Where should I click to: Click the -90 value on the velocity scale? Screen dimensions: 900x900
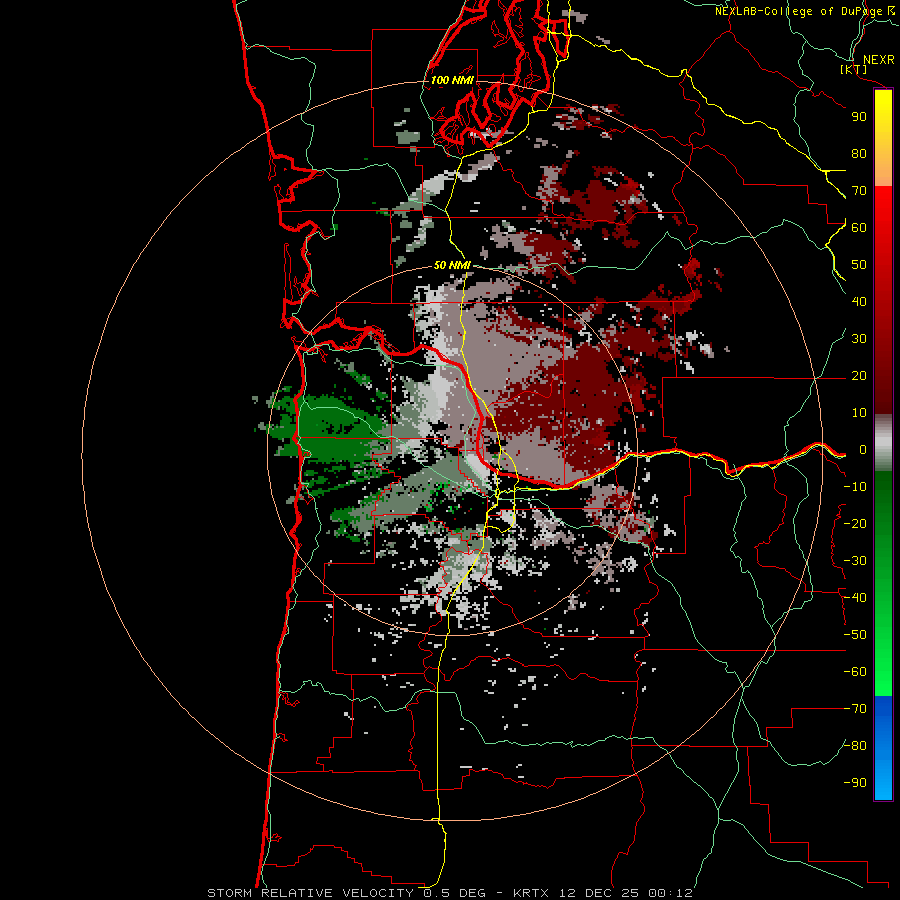[855, 783]
